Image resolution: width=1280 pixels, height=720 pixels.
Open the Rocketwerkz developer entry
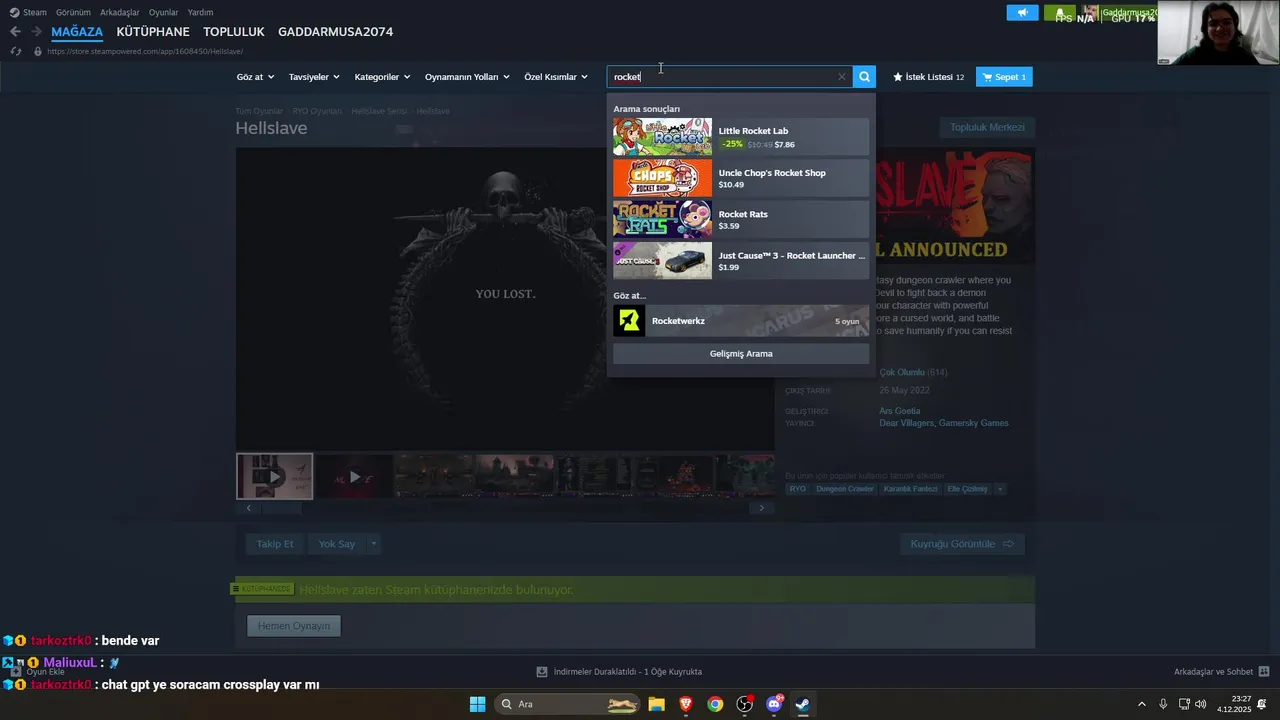click(741, 321)
